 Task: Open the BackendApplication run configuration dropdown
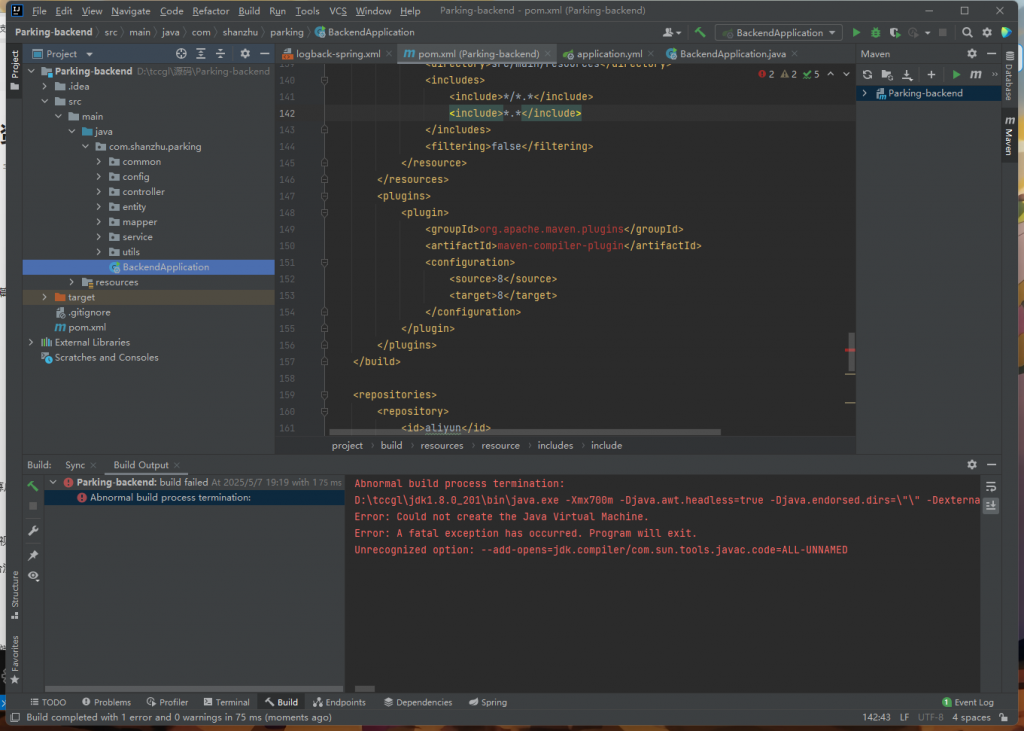778,33
